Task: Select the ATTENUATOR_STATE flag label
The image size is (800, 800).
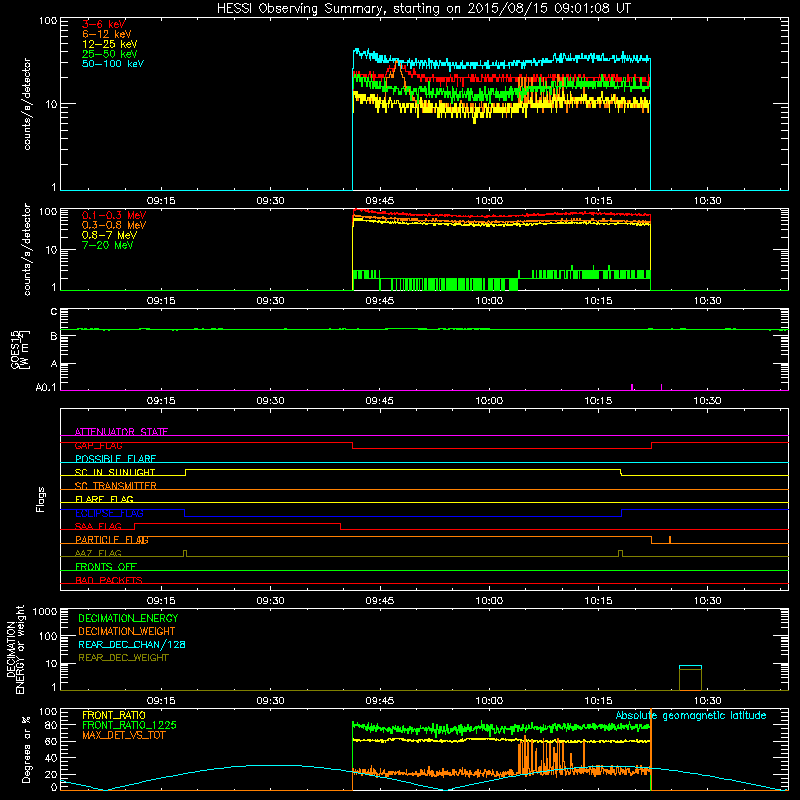Action: (121, 432)
